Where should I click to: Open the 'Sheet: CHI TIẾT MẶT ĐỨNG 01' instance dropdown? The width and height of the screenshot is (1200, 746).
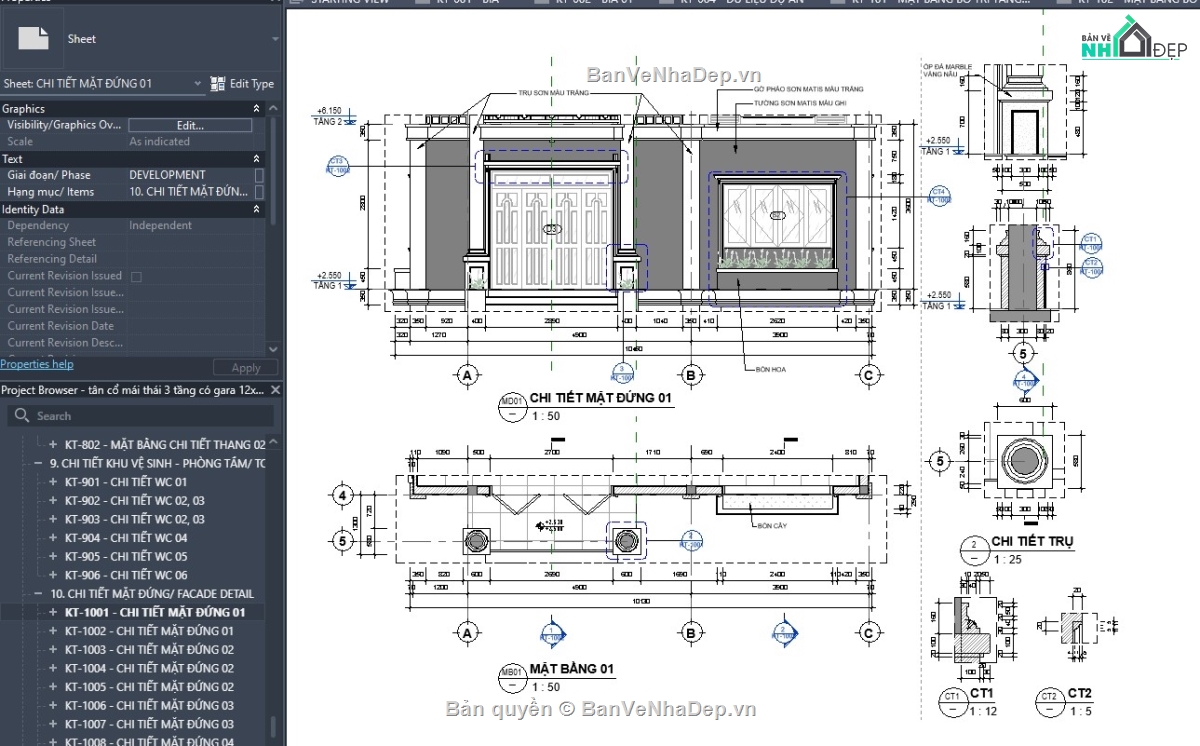coord(197,84)
